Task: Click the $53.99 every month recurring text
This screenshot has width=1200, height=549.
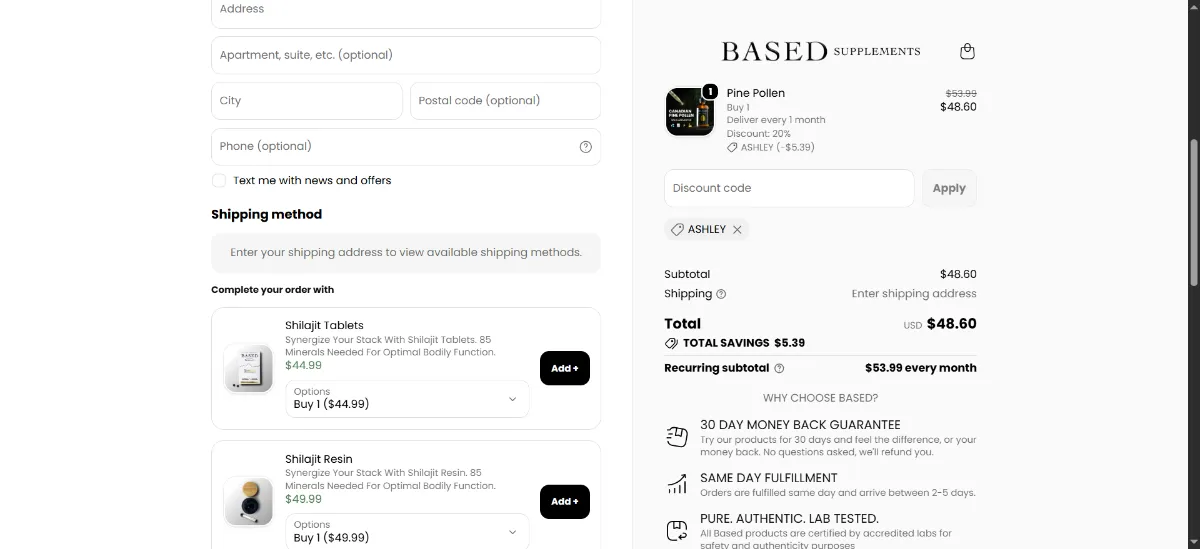Action: click(x=921, y=368)
